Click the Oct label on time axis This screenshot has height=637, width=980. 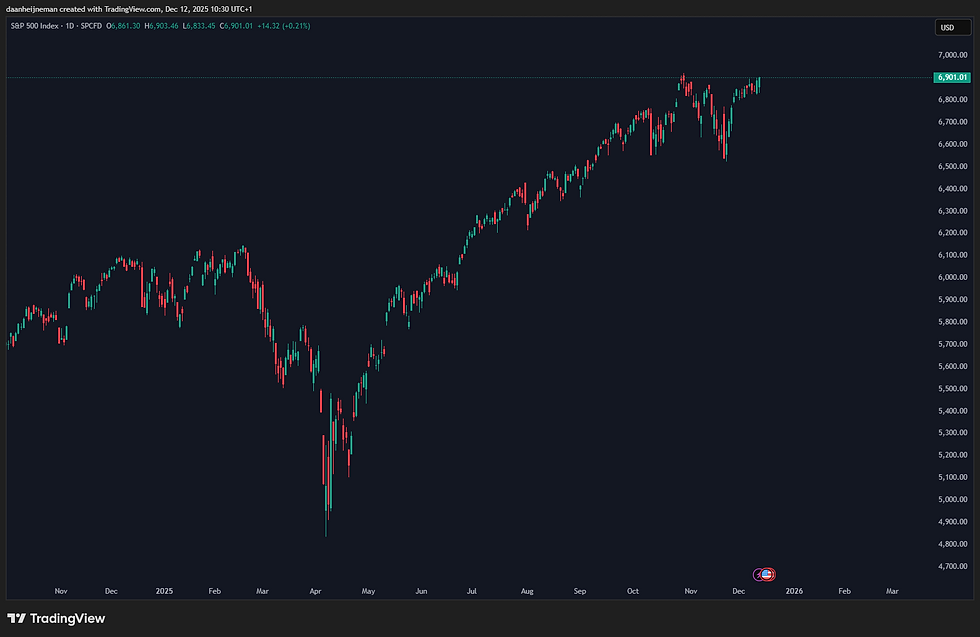[x=633, y=591]
